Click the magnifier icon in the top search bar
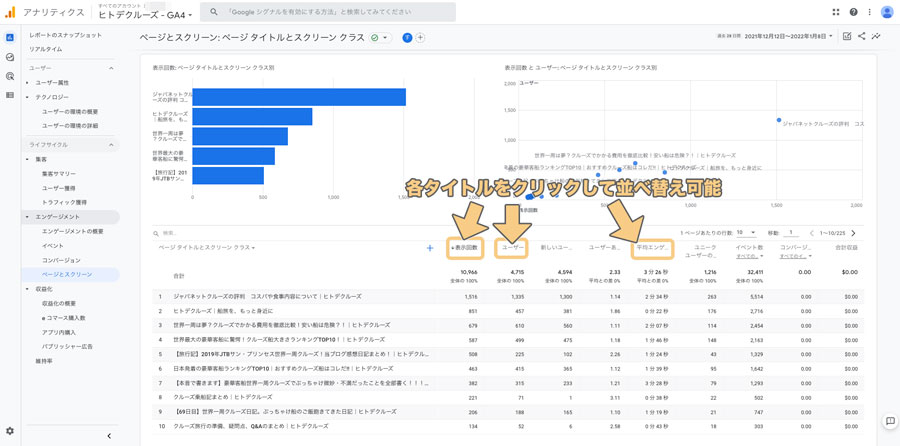 coord(214,12)
